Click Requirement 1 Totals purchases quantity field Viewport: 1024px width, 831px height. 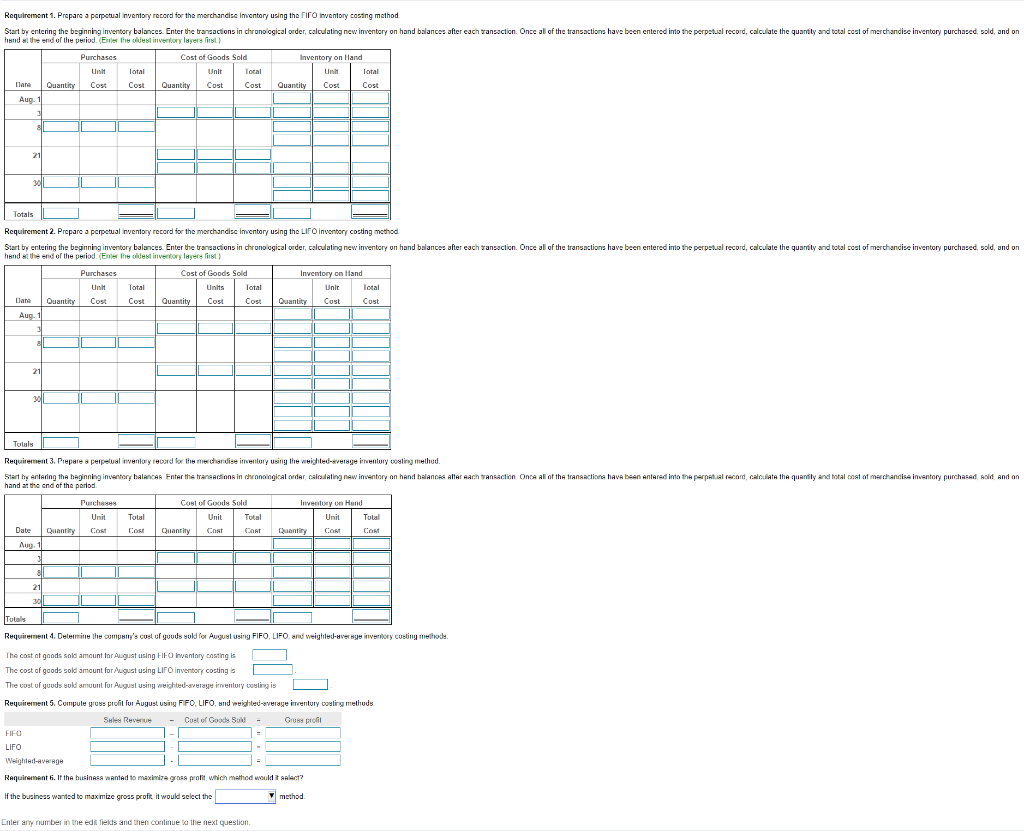(61, 214)
